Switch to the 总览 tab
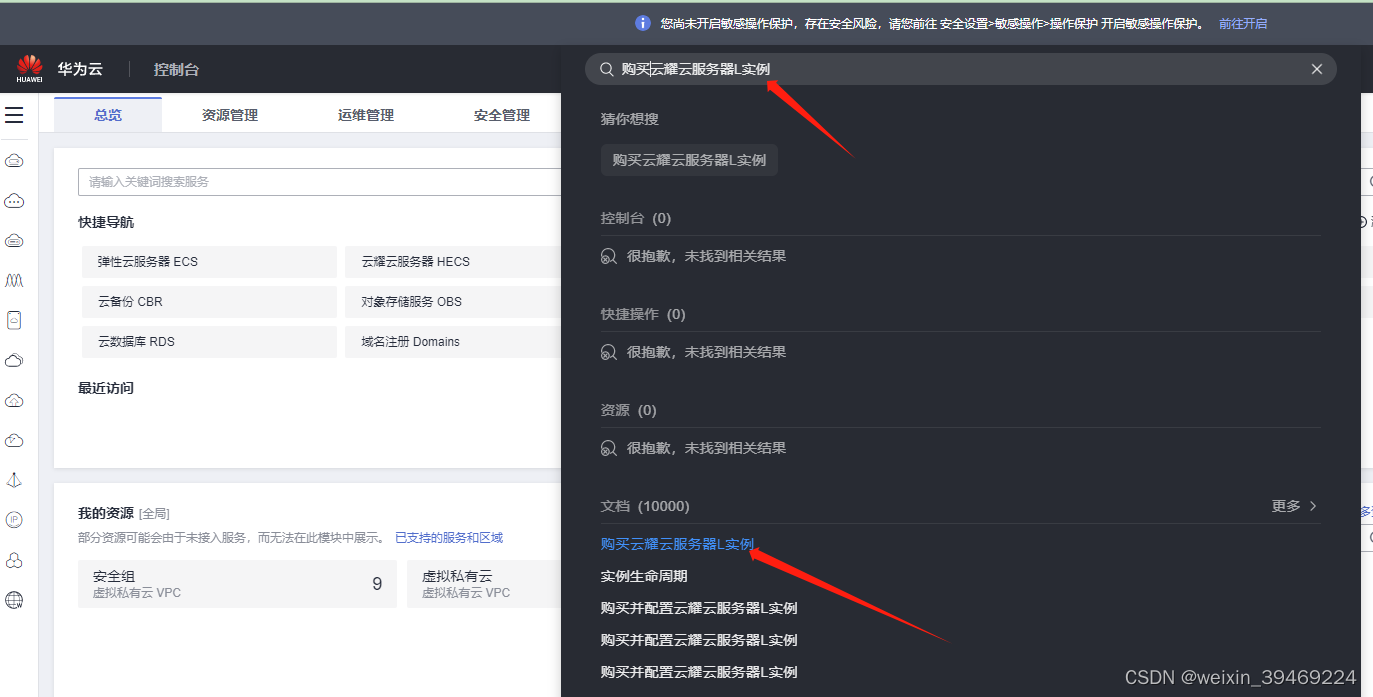This screenshot has height=697, width=1373. [x=108, y=115]
